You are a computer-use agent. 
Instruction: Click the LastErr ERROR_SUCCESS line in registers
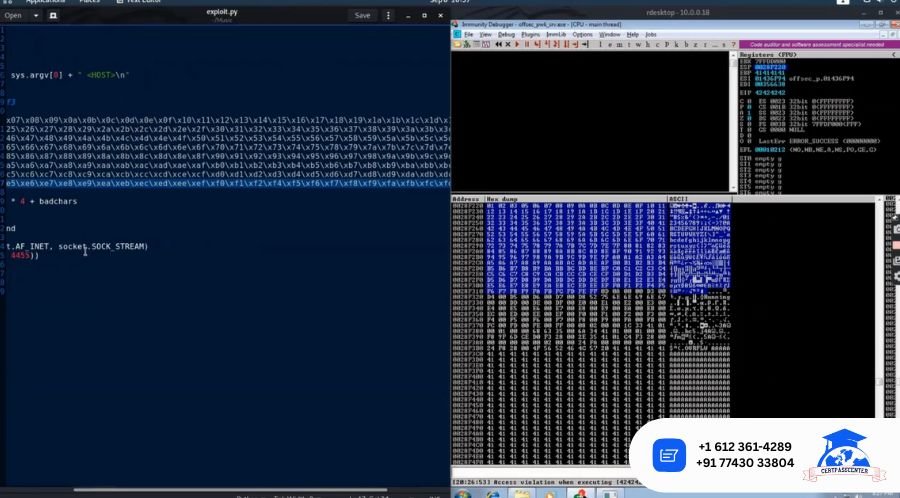tap(819, 141)
